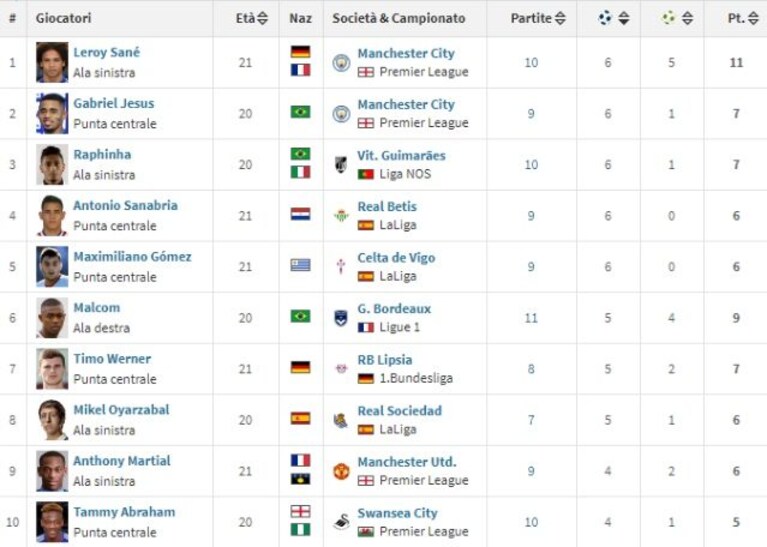This screenshot has width=767, height=547.
Task: Click the Manchester Utd. club crest icon
Action: (341, 471)
